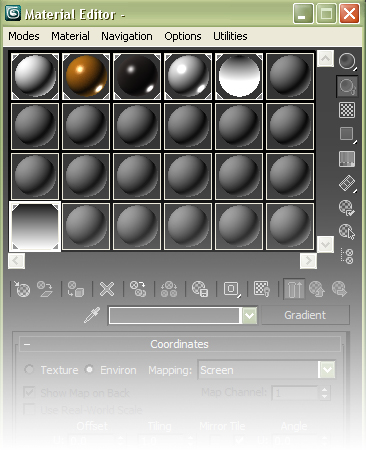This screenshot has width=366, height=450.
Task: Click the Video Color Check icon
Action: [347, 159]
